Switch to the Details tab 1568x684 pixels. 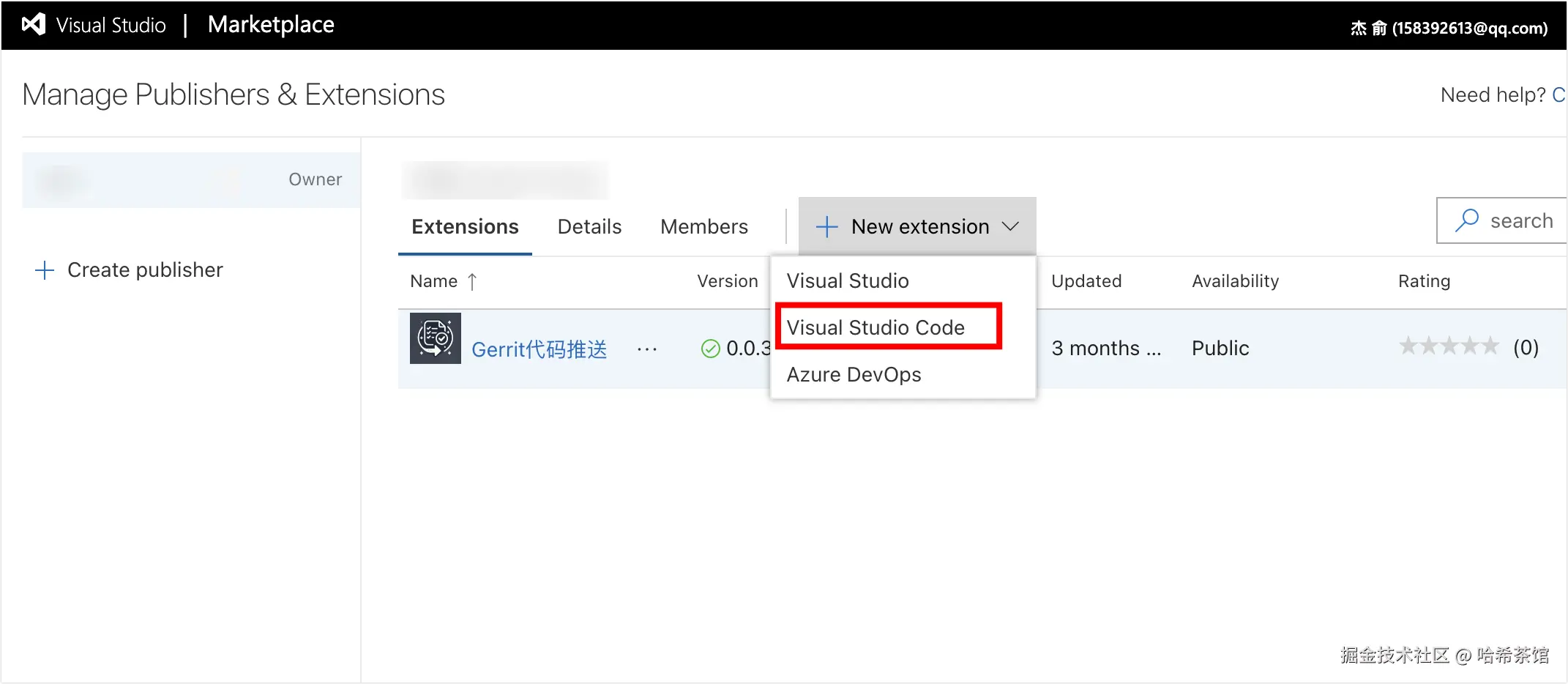tap(589, 227)
